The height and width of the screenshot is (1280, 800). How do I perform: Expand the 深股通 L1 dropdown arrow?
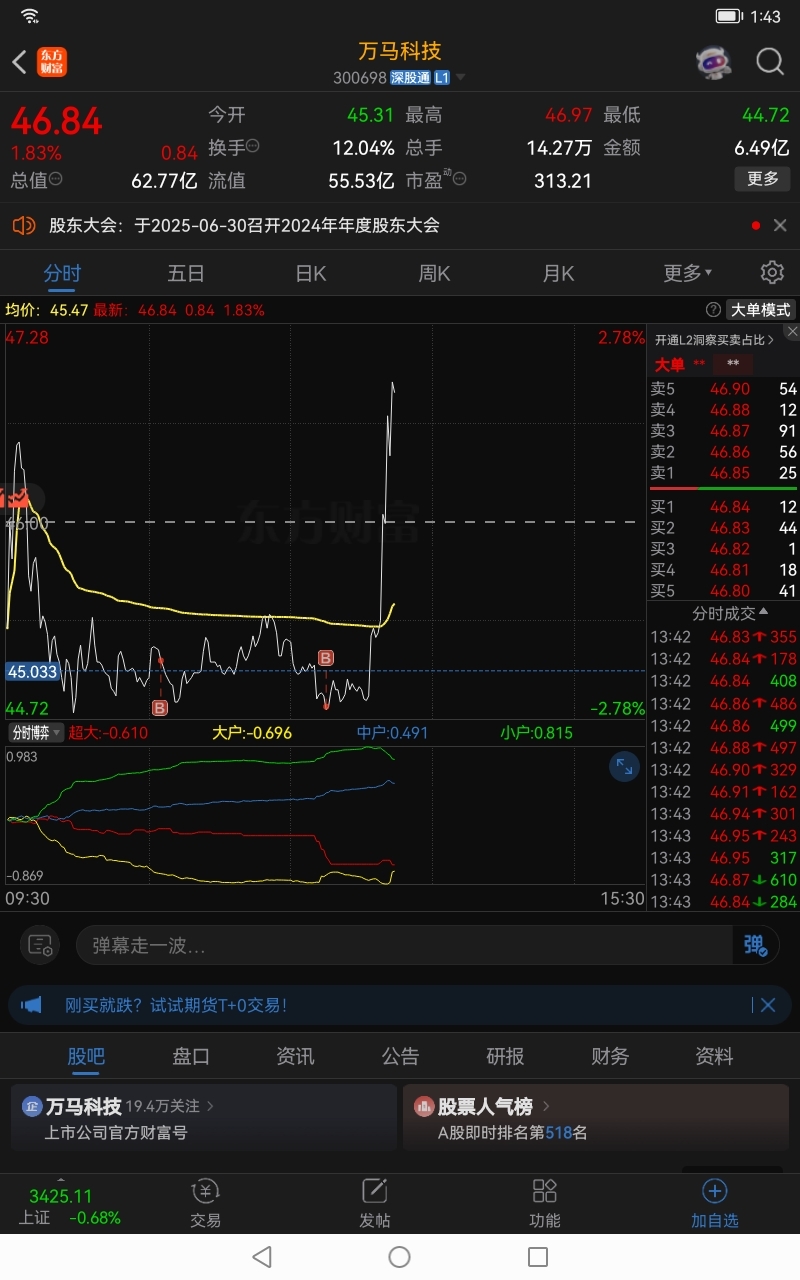(x=461, y=77)
